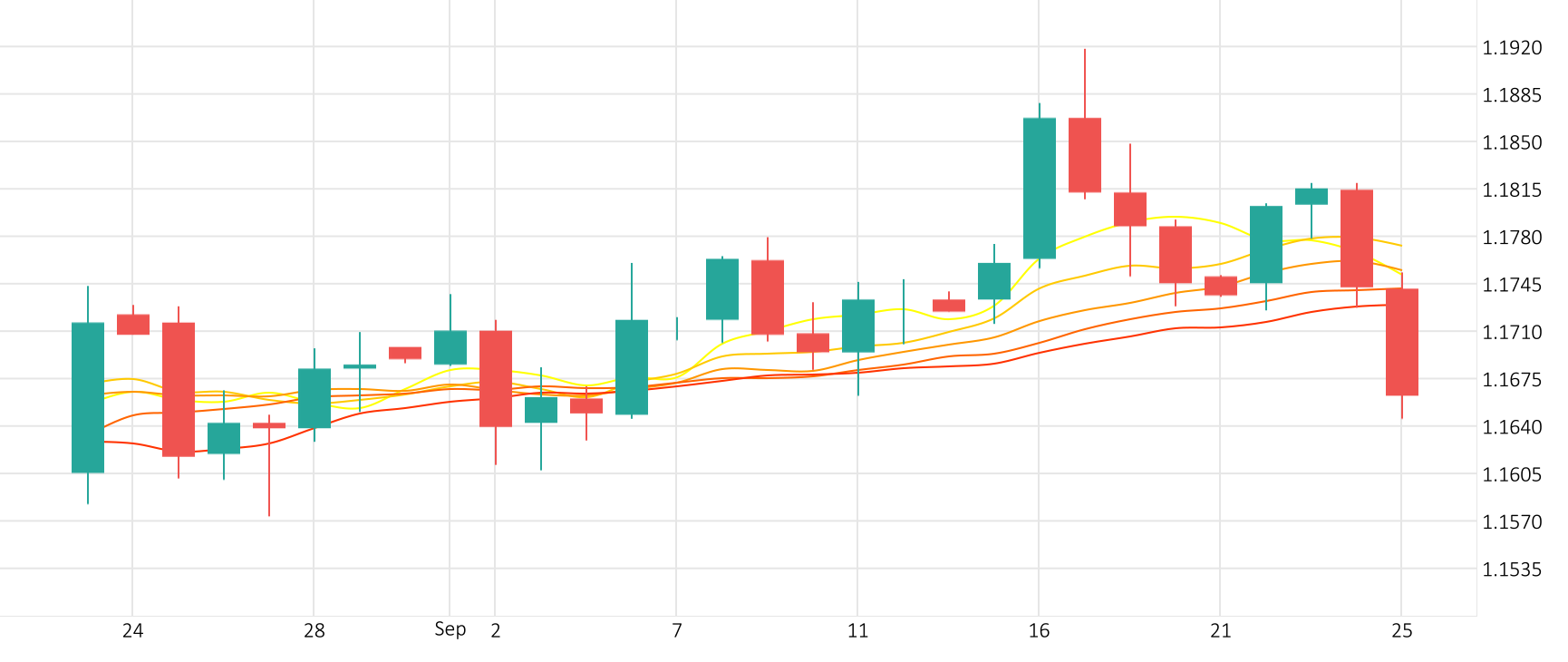The height and width of the screenshot is (662, 1568).
Task: Select the last red candle above date 25
Action: point(1401,342)
